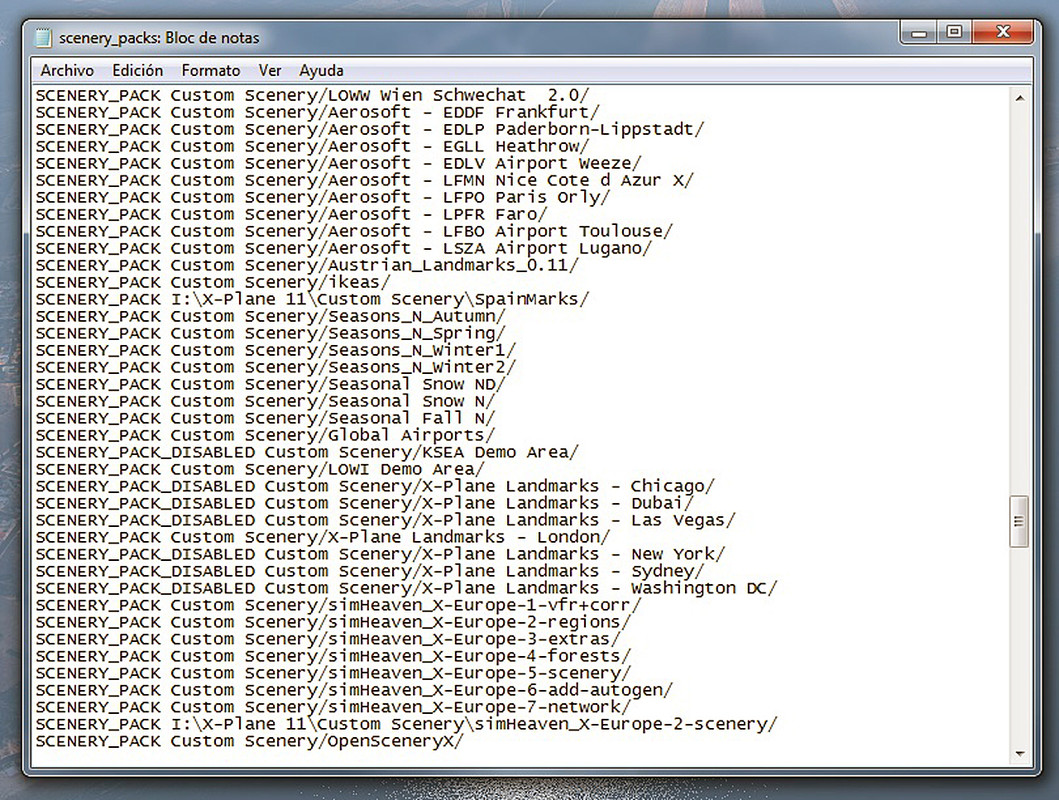The height and width of the screenshot is (800, 1059).
Task: Open the Ayuda menu
Action: [x=321, y=71]
